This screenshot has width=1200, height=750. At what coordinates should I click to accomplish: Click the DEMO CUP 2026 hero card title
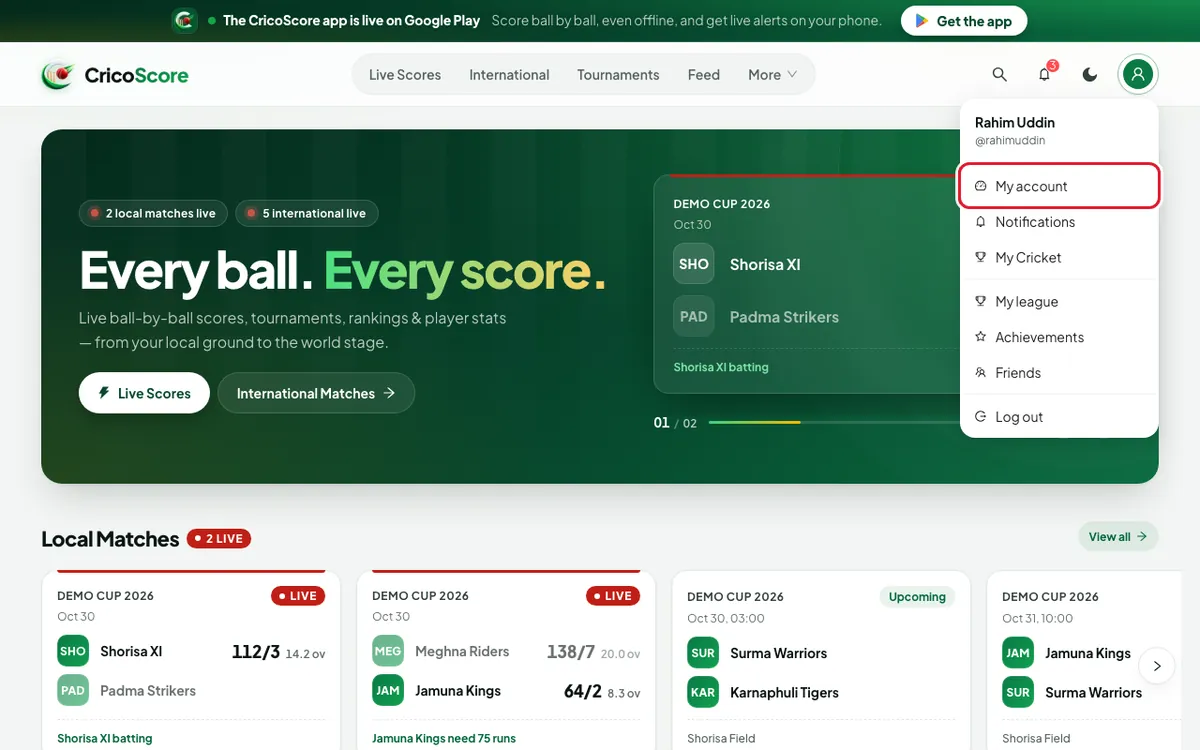tap(722, 204)
